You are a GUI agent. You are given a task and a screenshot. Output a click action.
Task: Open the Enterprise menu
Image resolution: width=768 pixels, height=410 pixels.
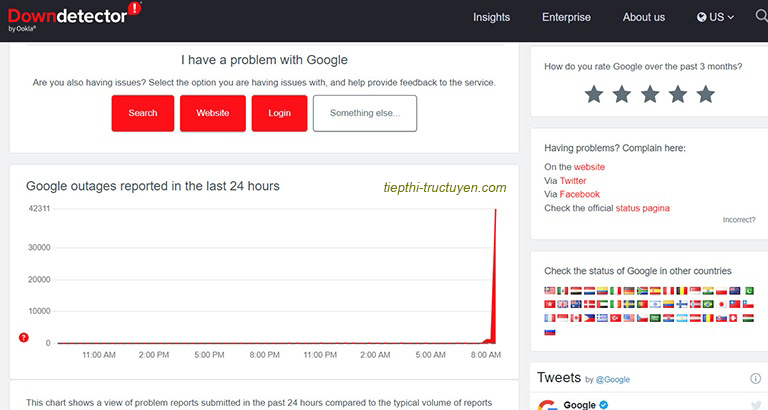(x=566, y=17)
